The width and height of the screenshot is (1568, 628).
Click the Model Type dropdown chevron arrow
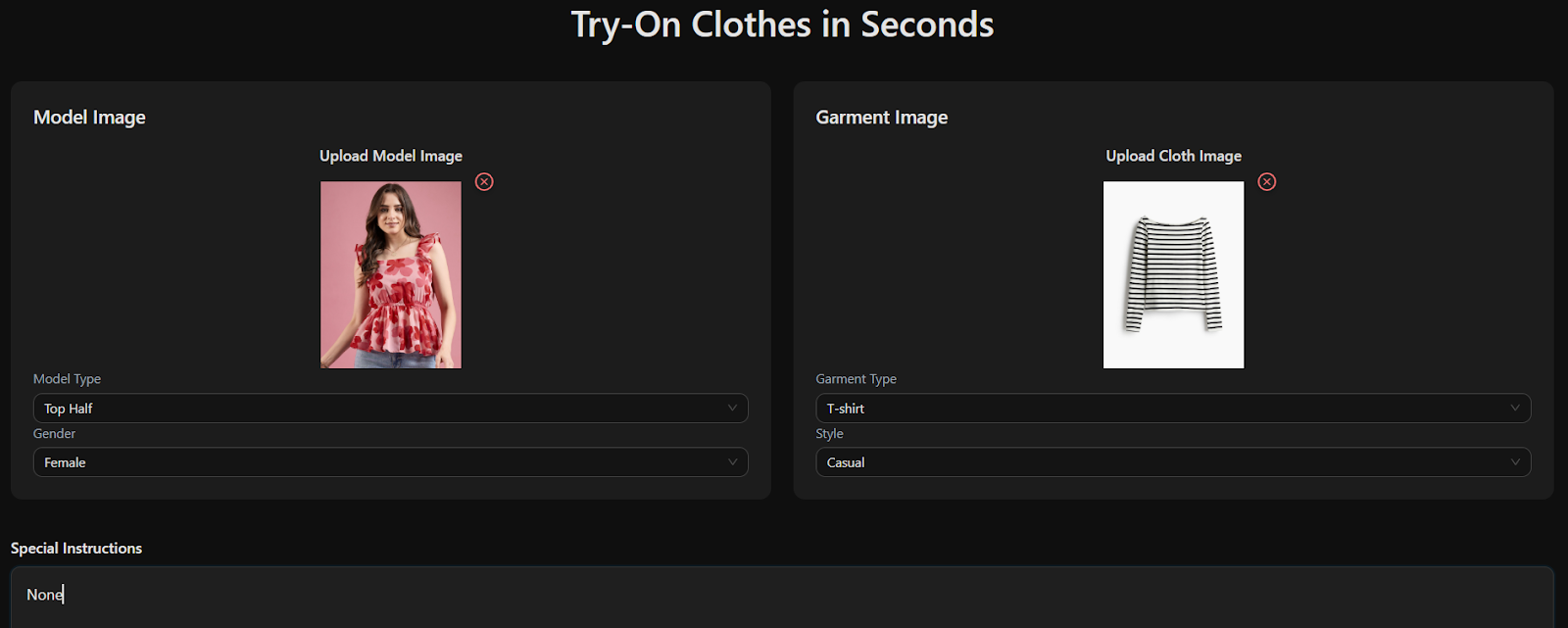click(x=732, y=408)
